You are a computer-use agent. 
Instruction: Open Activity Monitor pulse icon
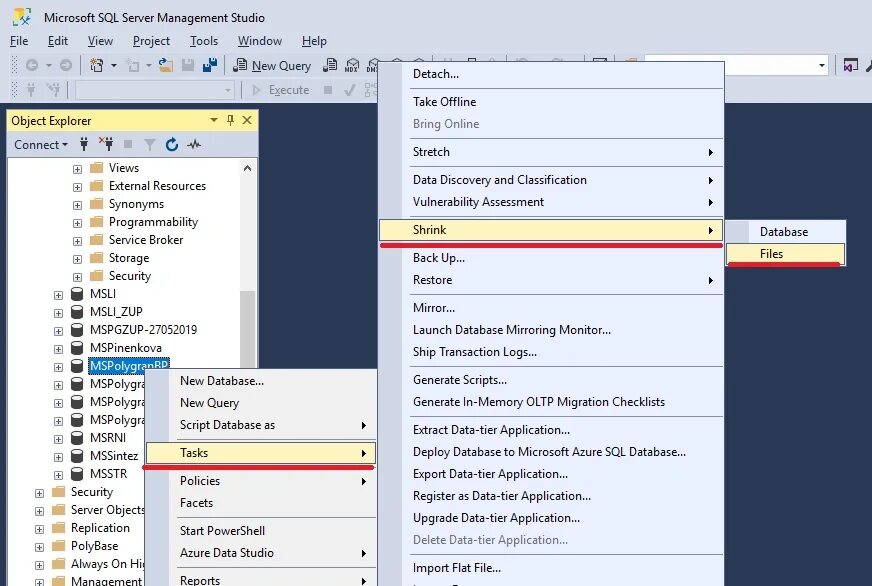194,145
